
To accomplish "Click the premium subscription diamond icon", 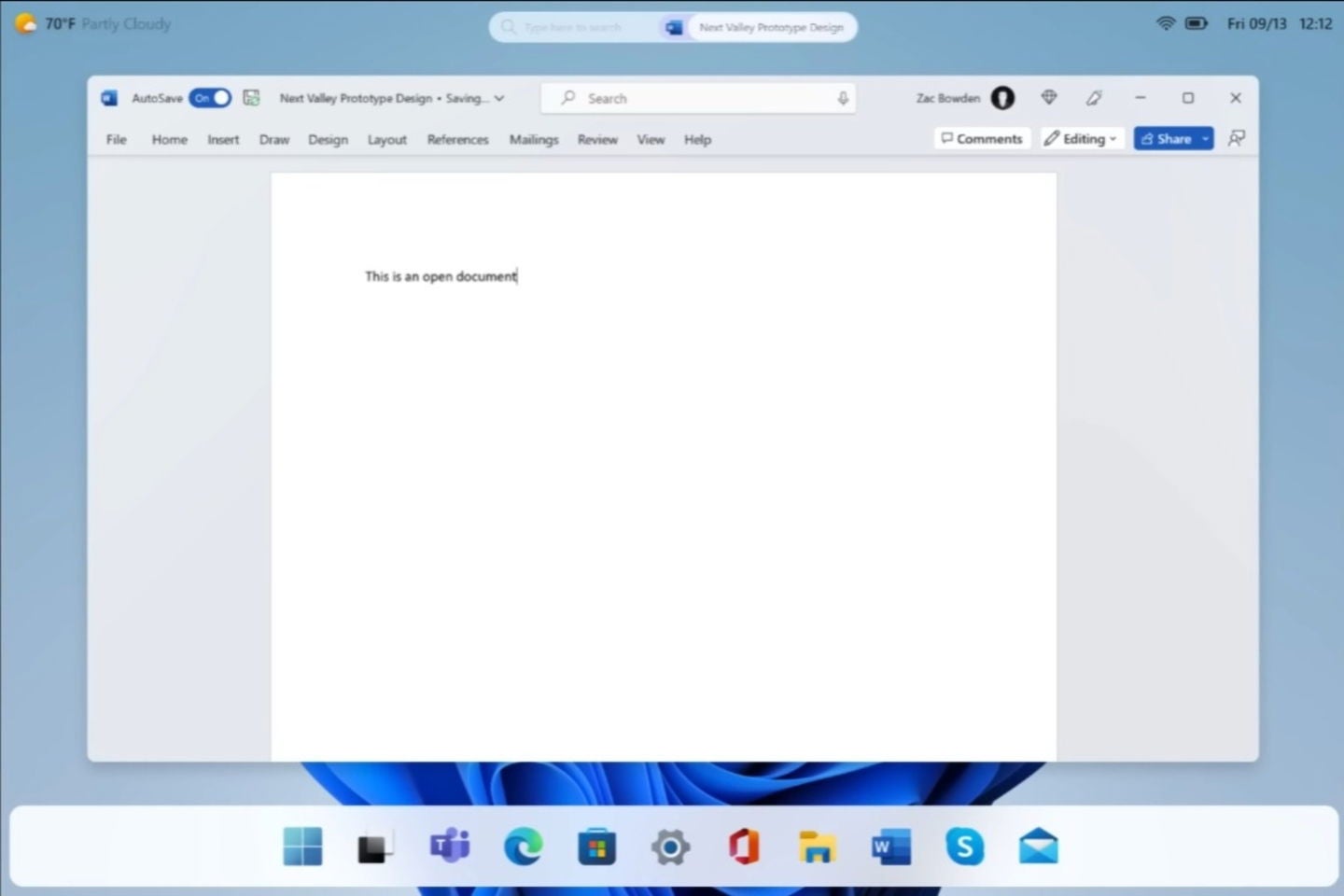I will pyautogui.click(x=1048, y=97).
